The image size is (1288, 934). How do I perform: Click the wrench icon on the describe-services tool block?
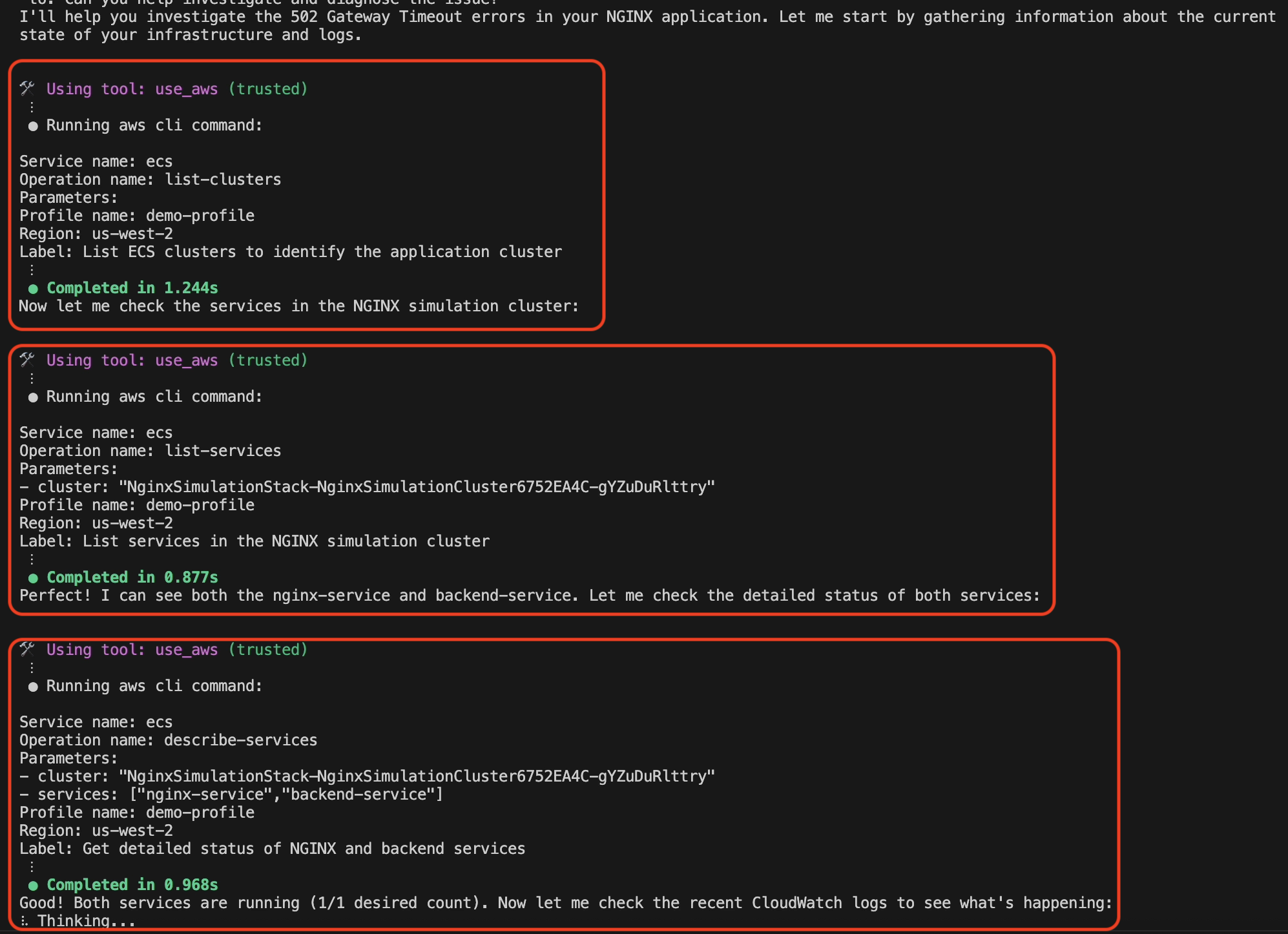point(26,649)
